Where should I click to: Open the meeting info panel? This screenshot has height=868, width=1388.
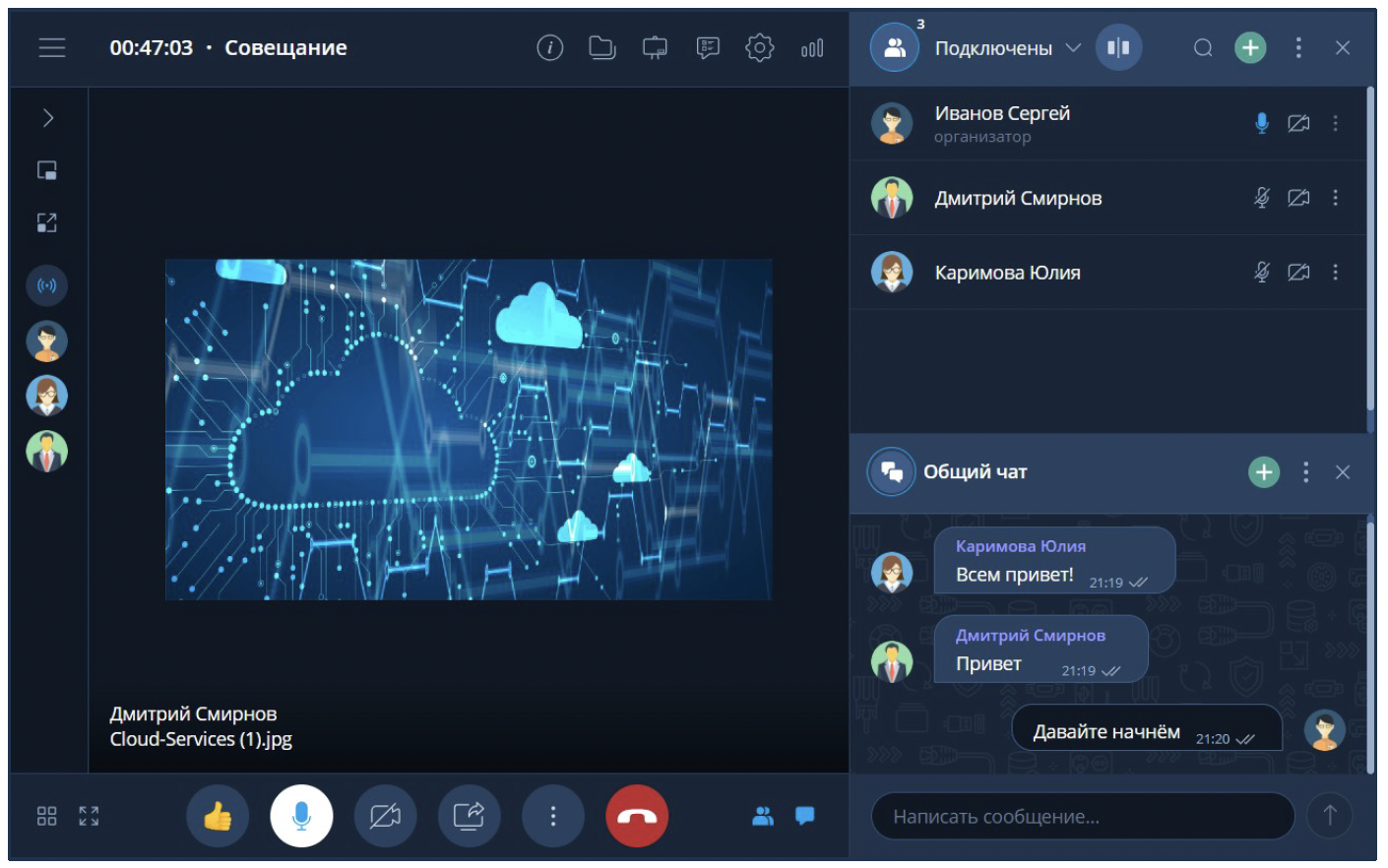[550, 46]
